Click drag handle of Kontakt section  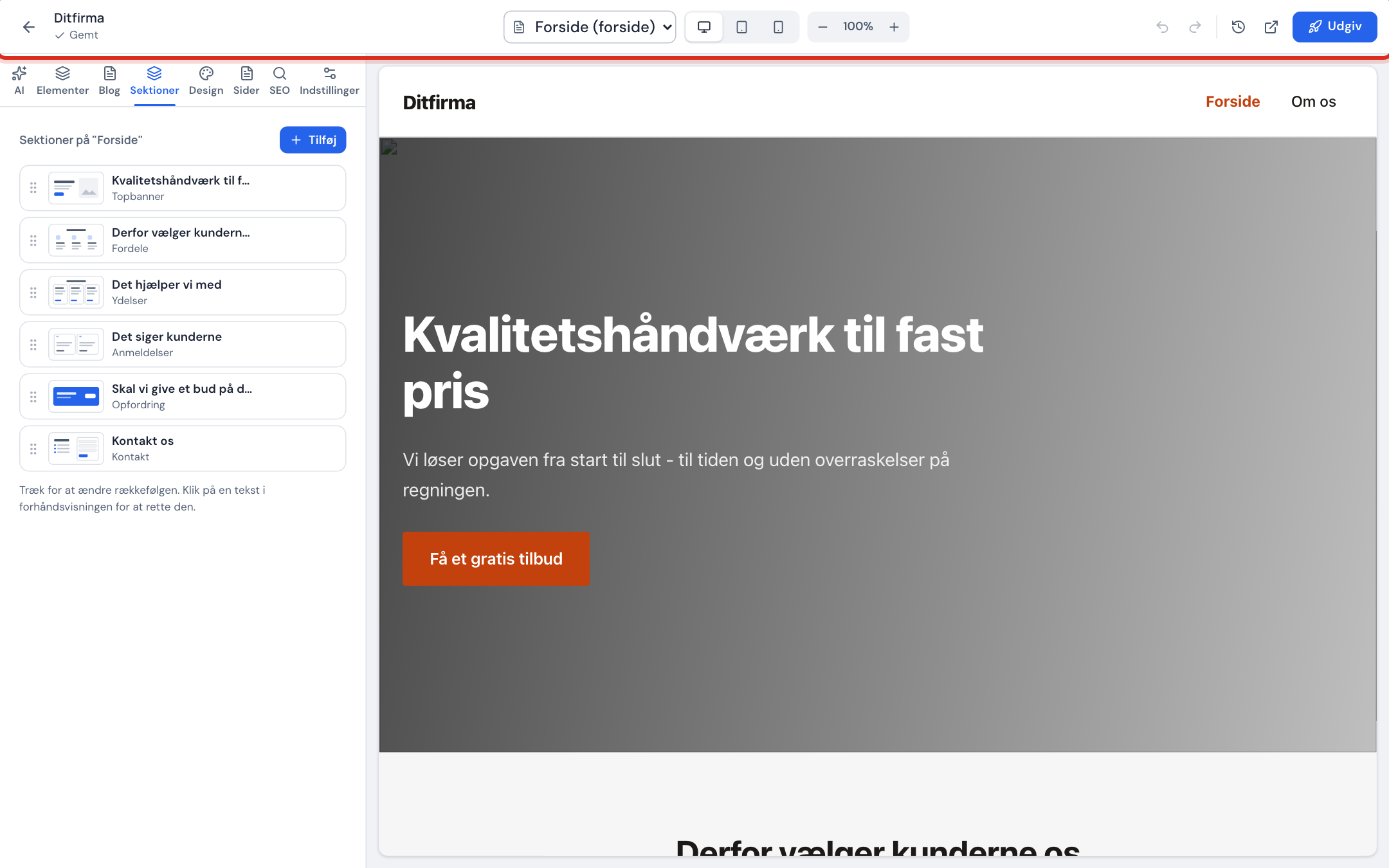33,448
